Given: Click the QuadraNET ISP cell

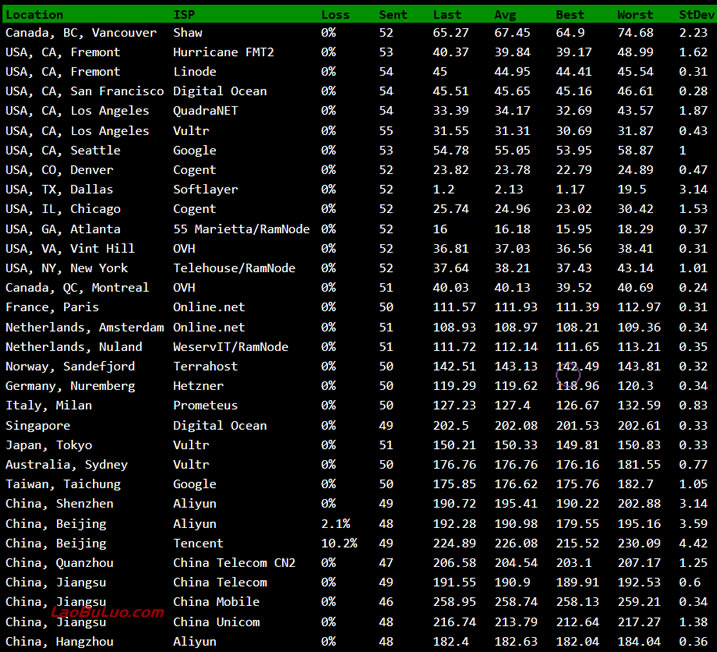Looking at the screenshot, I should (x=205, y=111).
